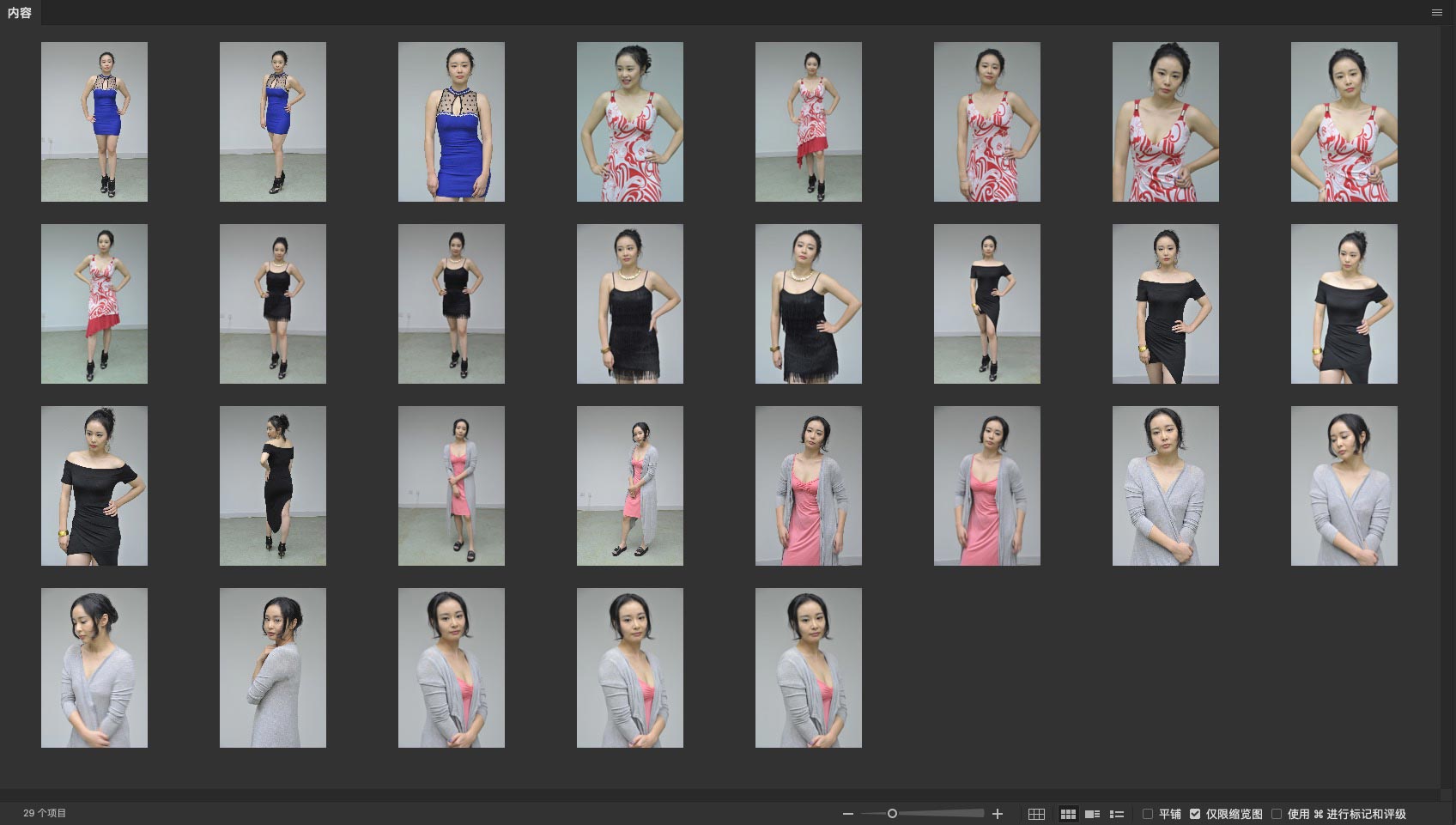Viewport: 1456px width, 825px height.
Task: Select the last thumbnail in bottom row
Action: point(809,668)
